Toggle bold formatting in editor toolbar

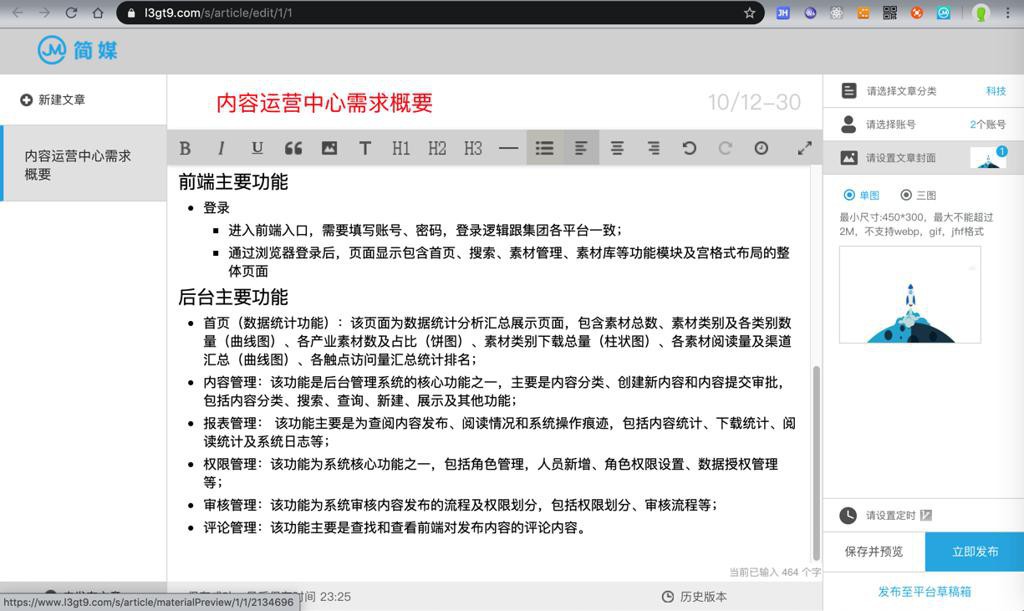click(x=185, y=148)
